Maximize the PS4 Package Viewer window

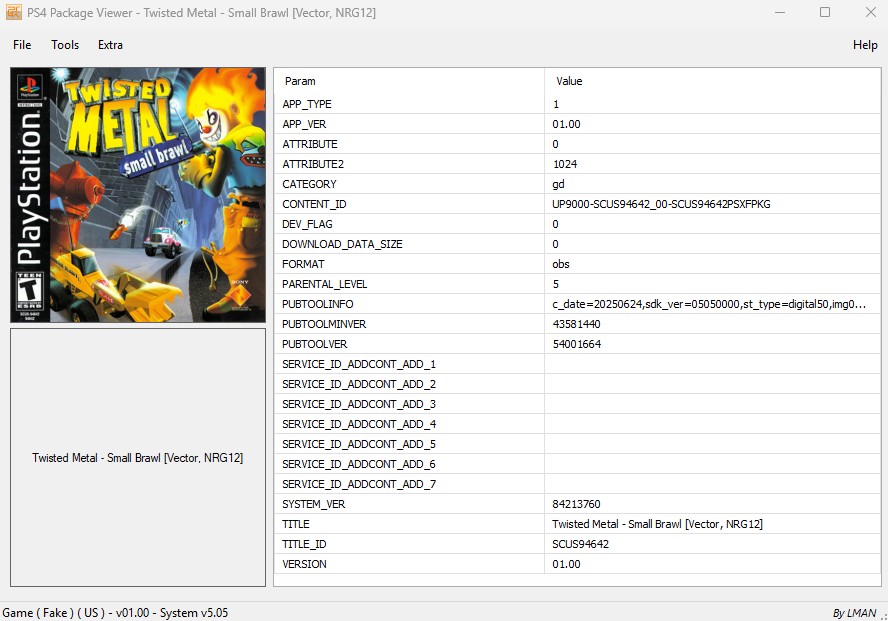pyautogui.click(x=825, y=12)
